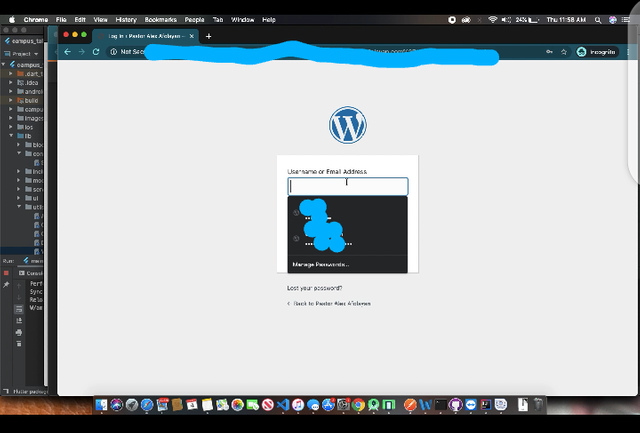Image resolution: width=640 pixels, height=433 pixels.
Task: Expand the ios folder in IDE
Action: pyautogui.click(x=11, y=127)
